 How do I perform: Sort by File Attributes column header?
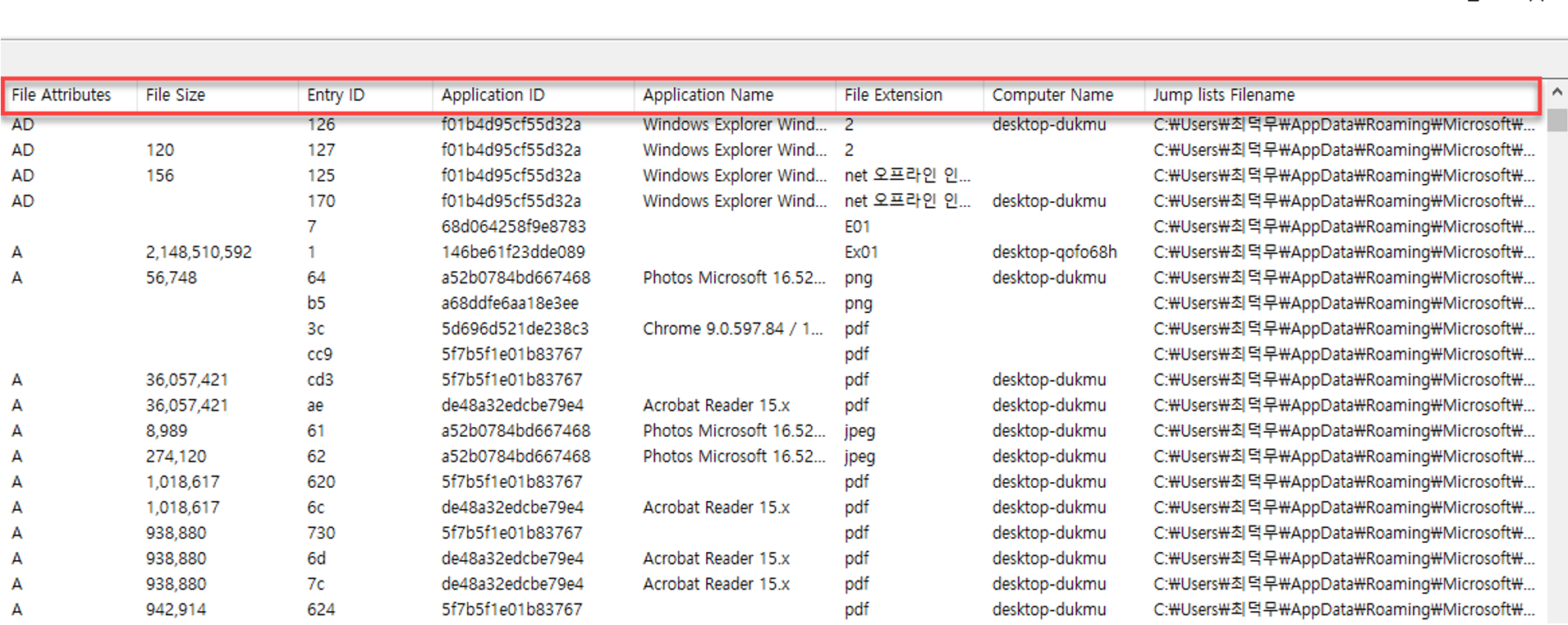[62, 95]
